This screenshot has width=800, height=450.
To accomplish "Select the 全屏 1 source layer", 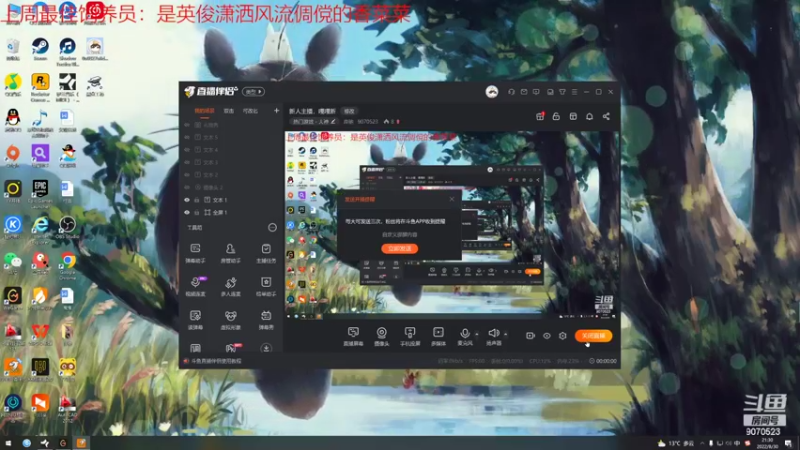I will pos(231,212).
